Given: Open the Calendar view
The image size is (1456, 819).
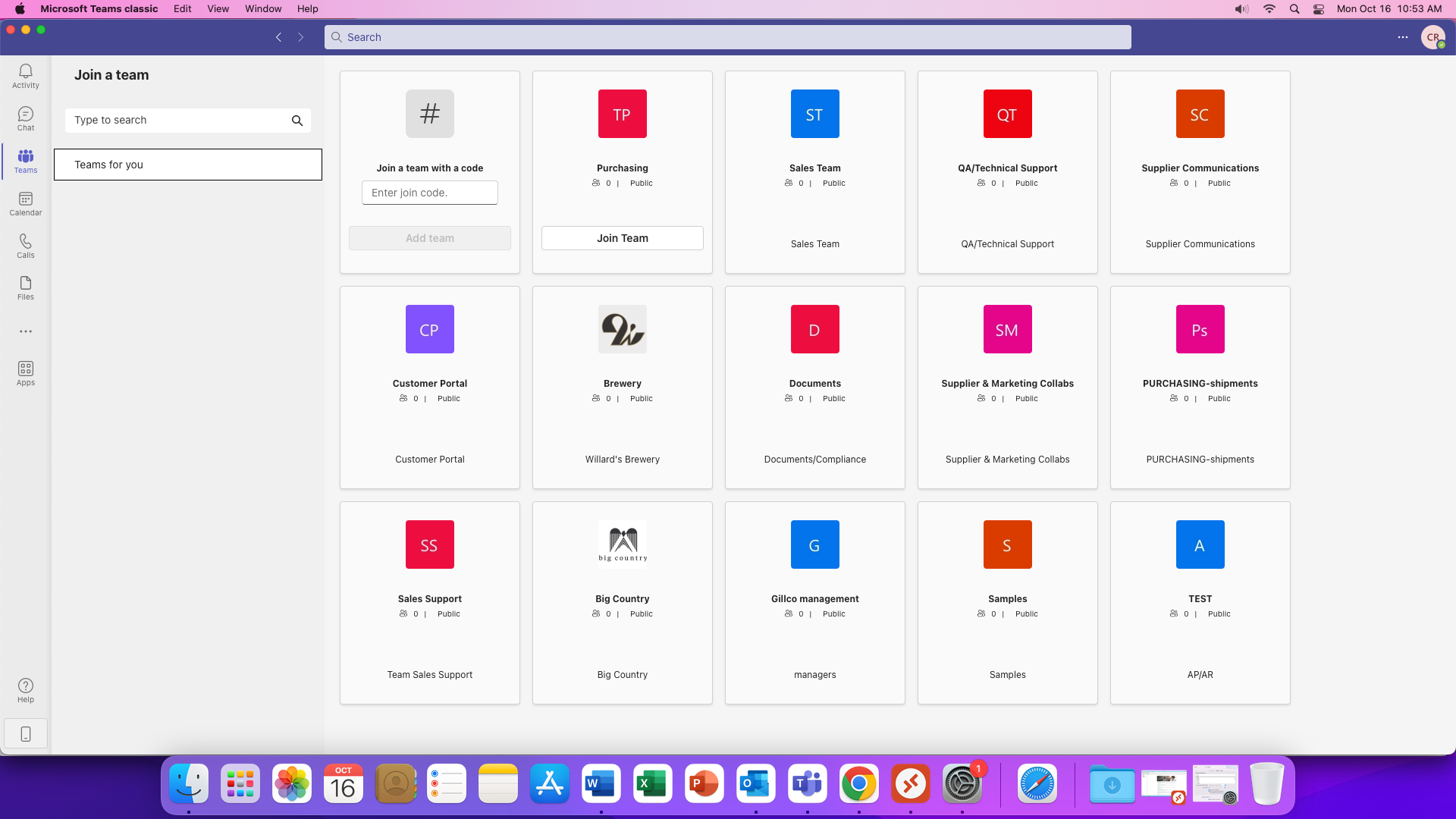Looking at the screenshot, I should tap(25, 203).
